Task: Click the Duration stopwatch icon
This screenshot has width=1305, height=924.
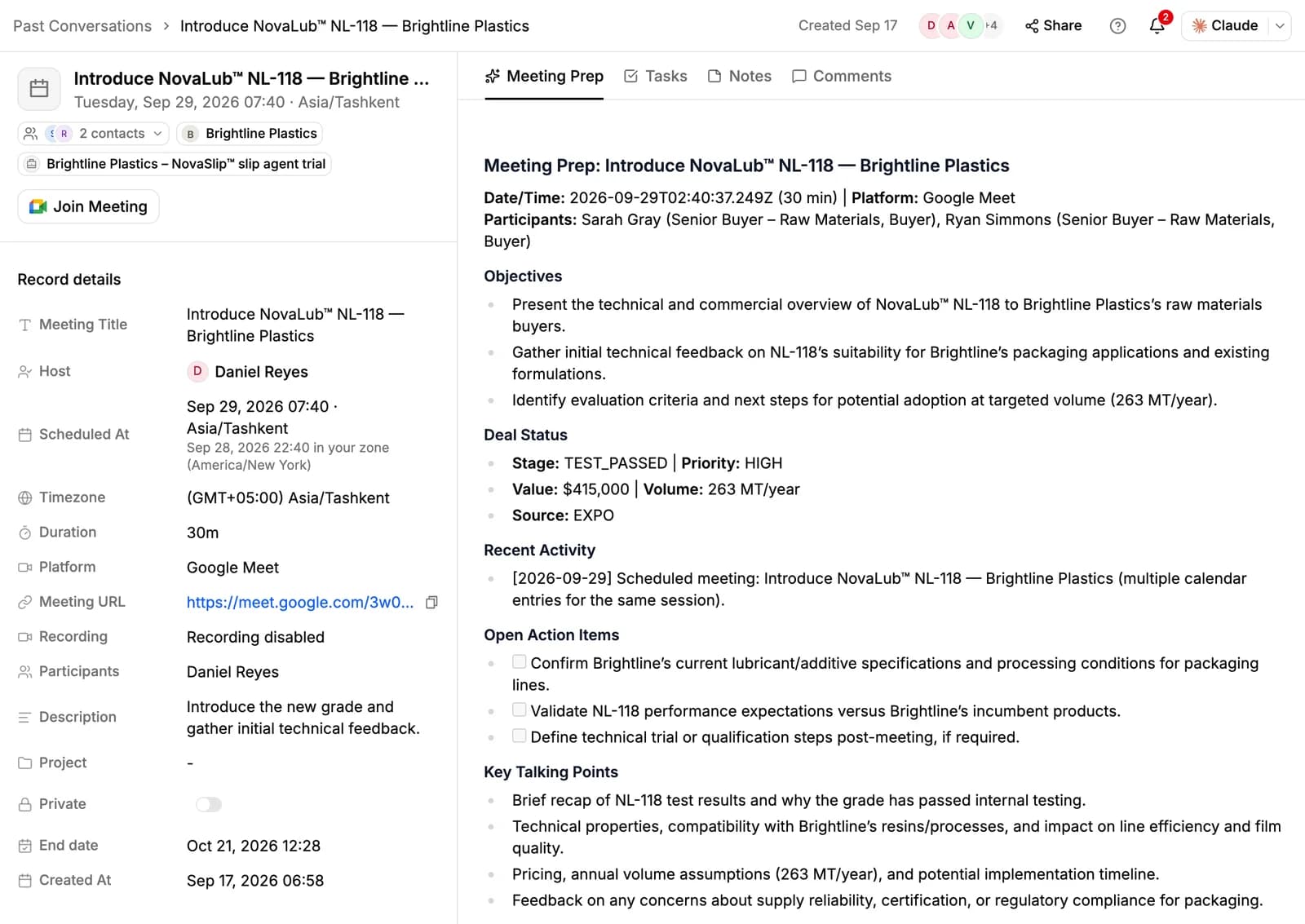Action: (25, 533)
